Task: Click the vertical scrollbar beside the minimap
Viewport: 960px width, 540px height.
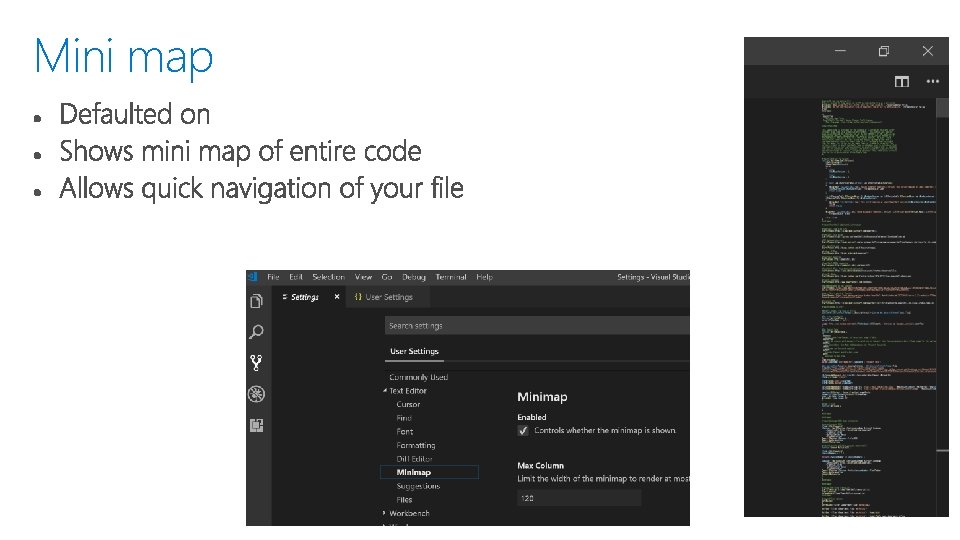Action: [x=942, y=300]
